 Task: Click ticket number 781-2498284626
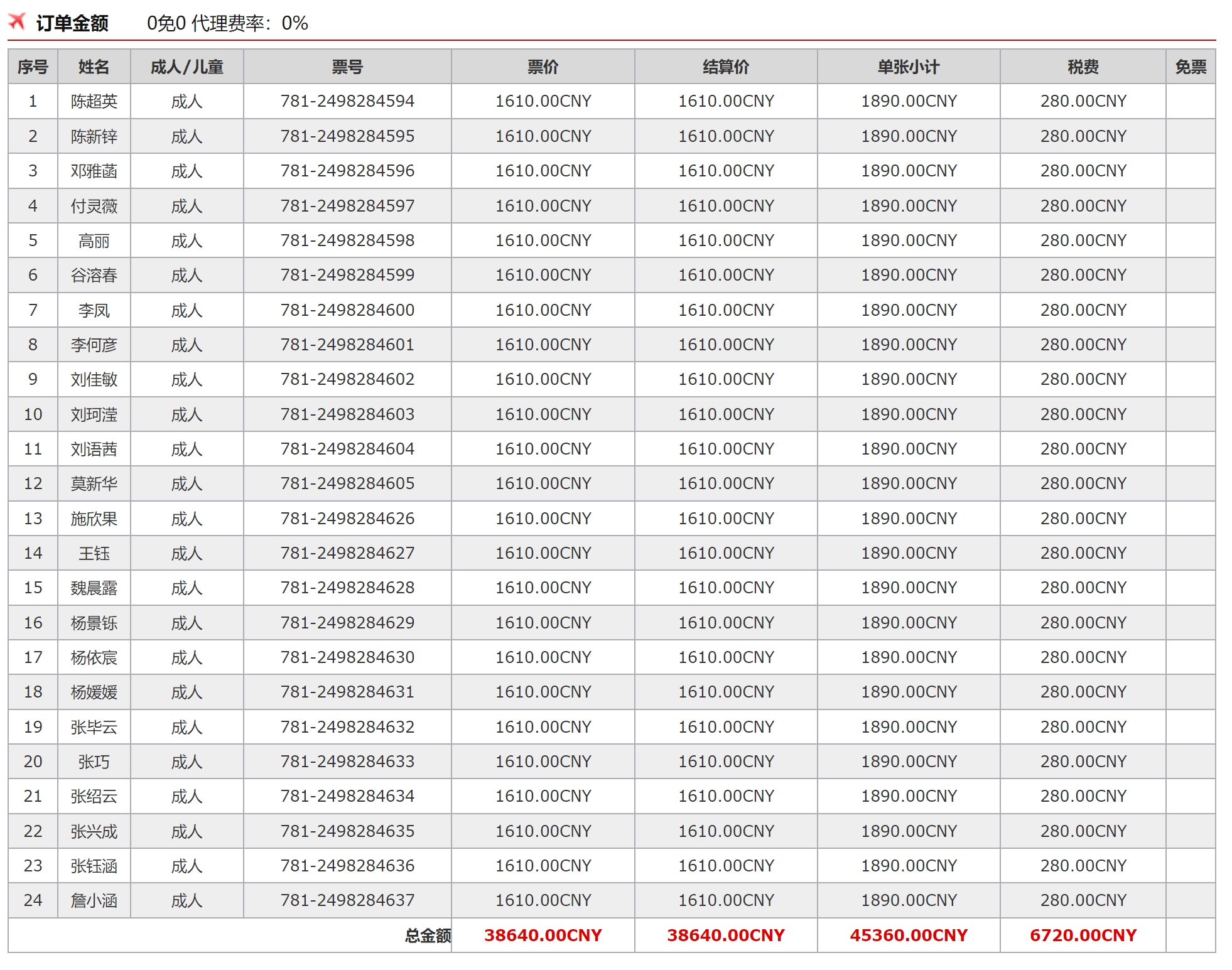pos(347,519)
